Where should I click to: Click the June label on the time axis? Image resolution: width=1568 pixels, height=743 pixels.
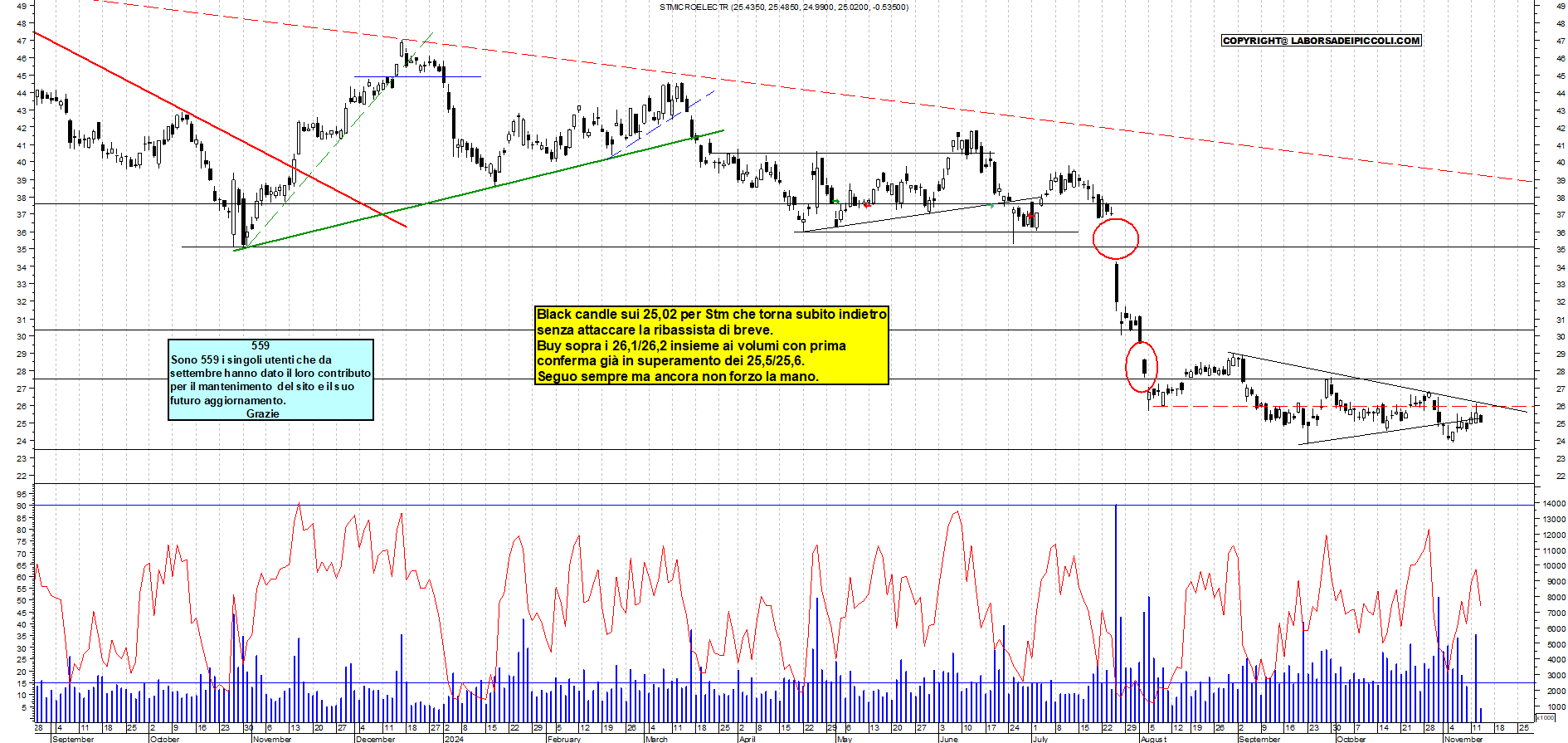[949, 739]
